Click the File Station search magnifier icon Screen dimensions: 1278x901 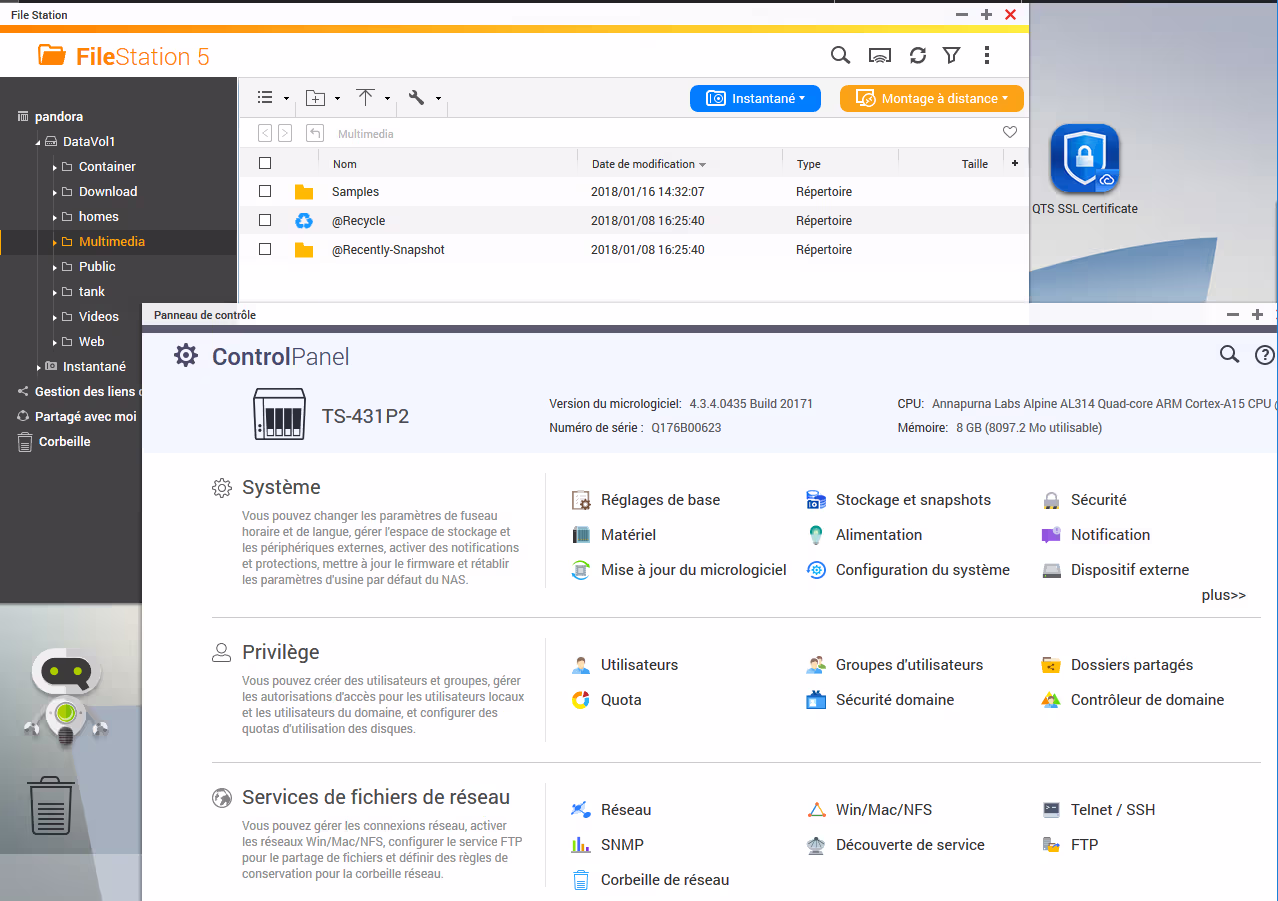click(840, 56)
